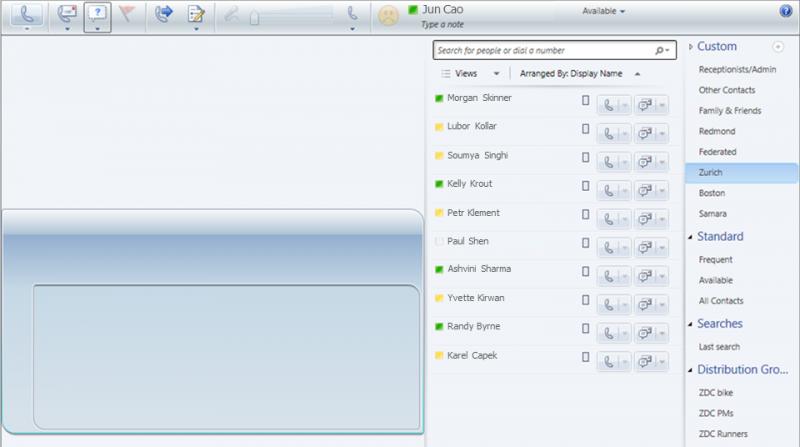The width and height of the screenshot is (800, 447).
Task: Tick the small box in Petr Klement's row
Action: pyautogui.click(x=586, y=215)
